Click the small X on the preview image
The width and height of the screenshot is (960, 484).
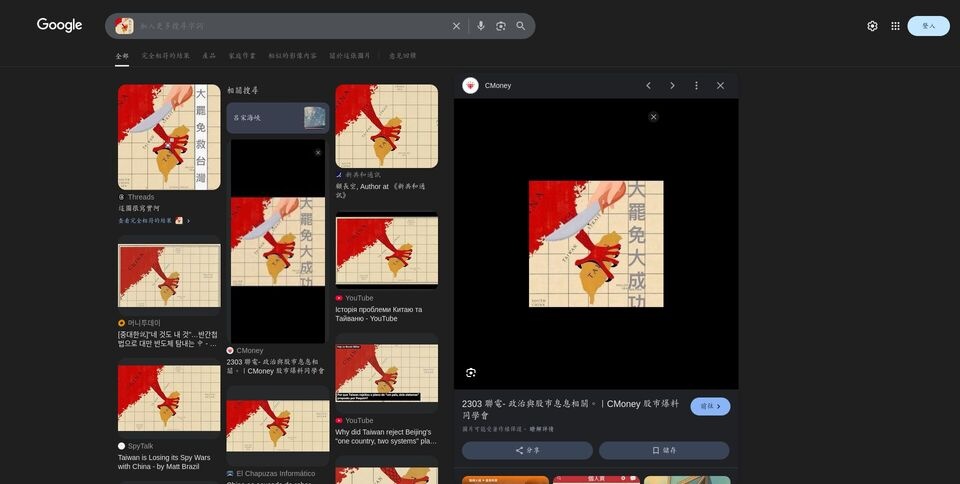pos(653,117)
